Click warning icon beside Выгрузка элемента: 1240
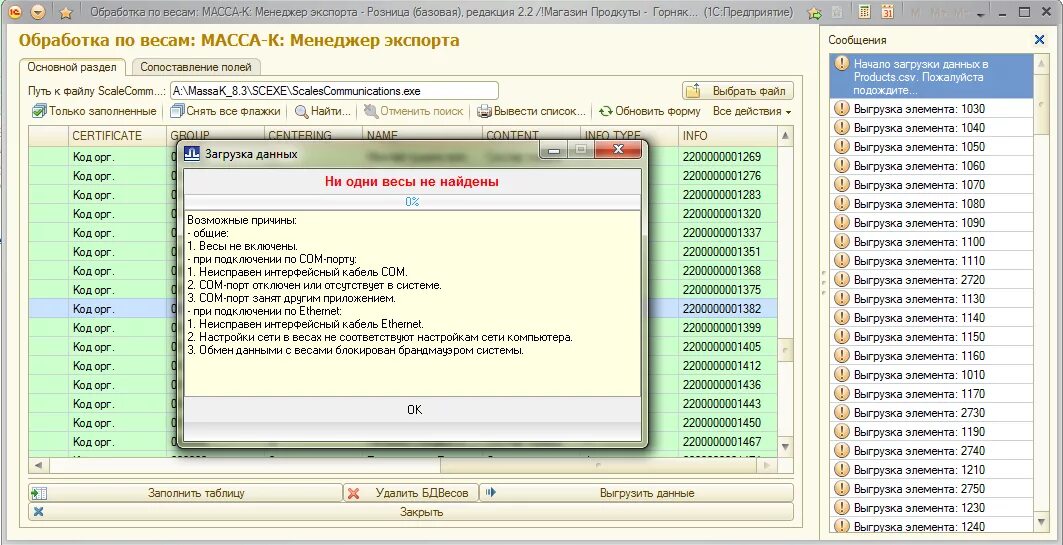 pos(841,526)
